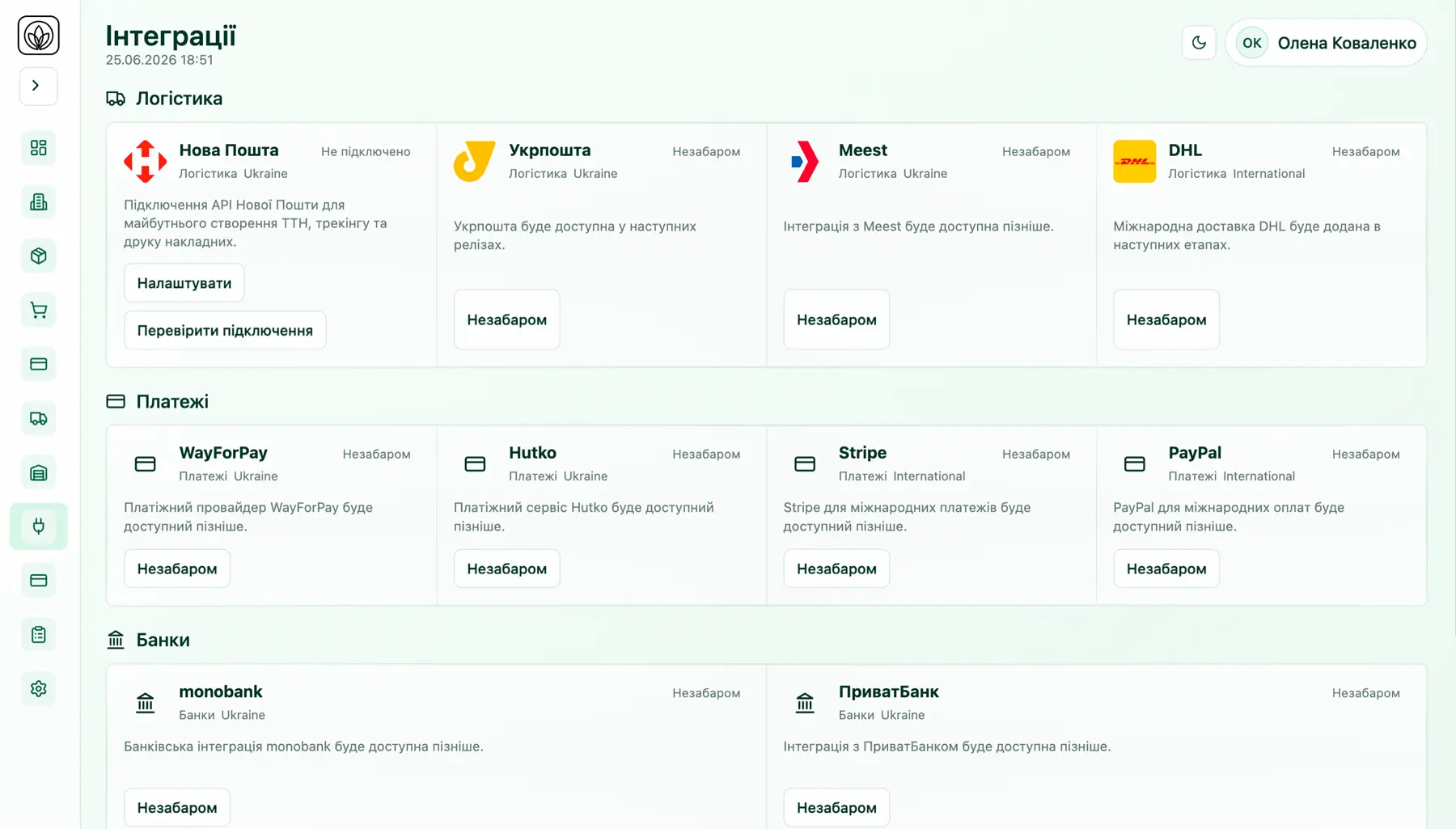Click the Незабаром button on Stripe card
The width and height of the screenshot is (1456, 829).
[x=836, y=569]
